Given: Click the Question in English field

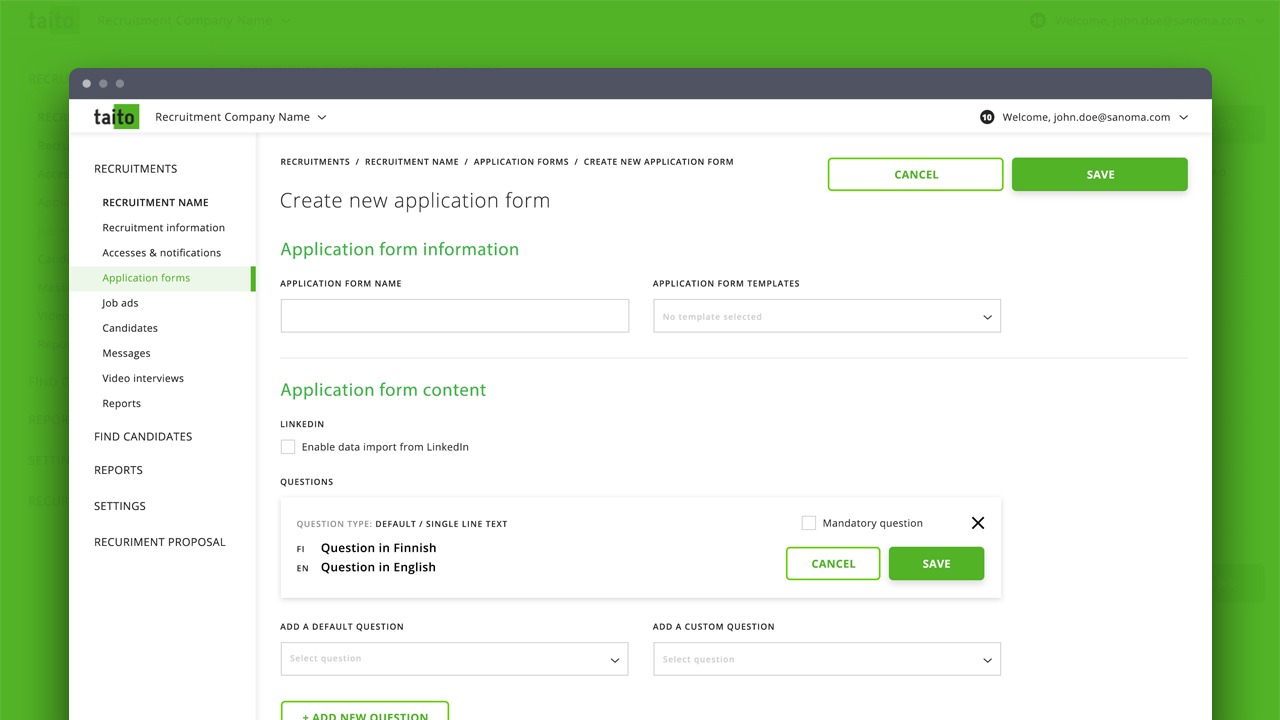Looking at the screenshot, I should point(378,567).
